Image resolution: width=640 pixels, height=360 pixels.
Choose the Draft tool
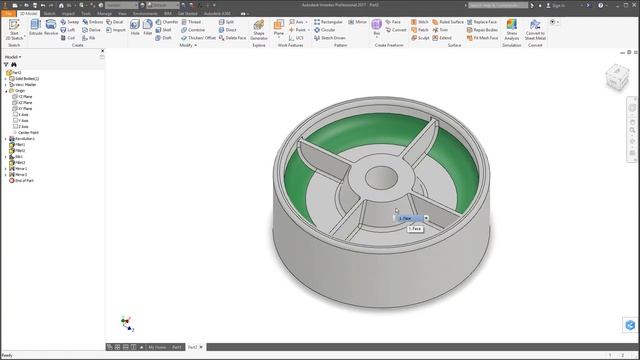tap(163, 38)
